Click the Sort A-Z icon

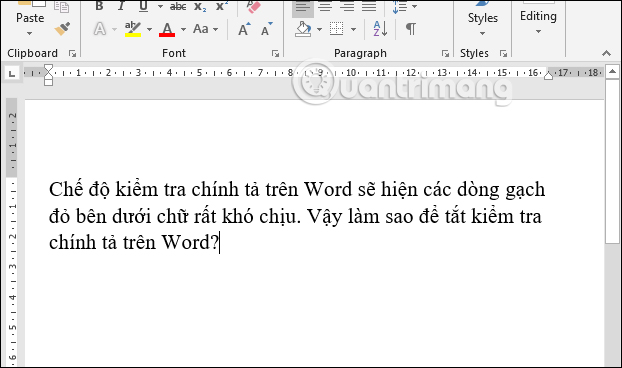click(x=380, y=29)
